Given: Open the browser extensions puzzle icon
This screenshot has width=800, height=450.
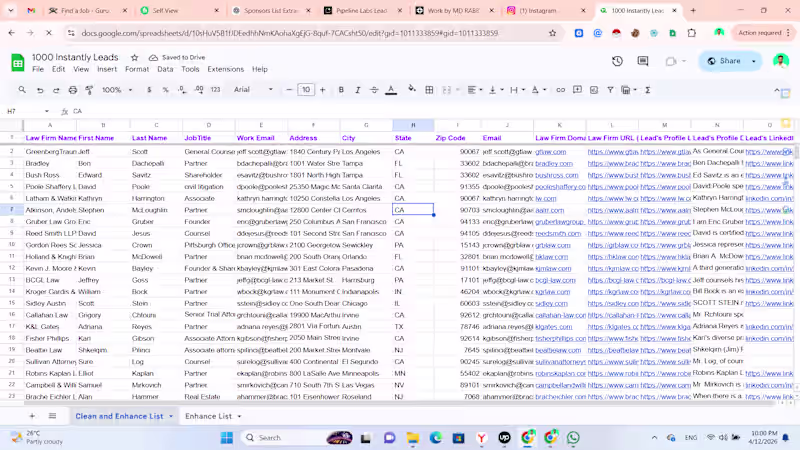Looking at the screenshot, I should 691,33.
